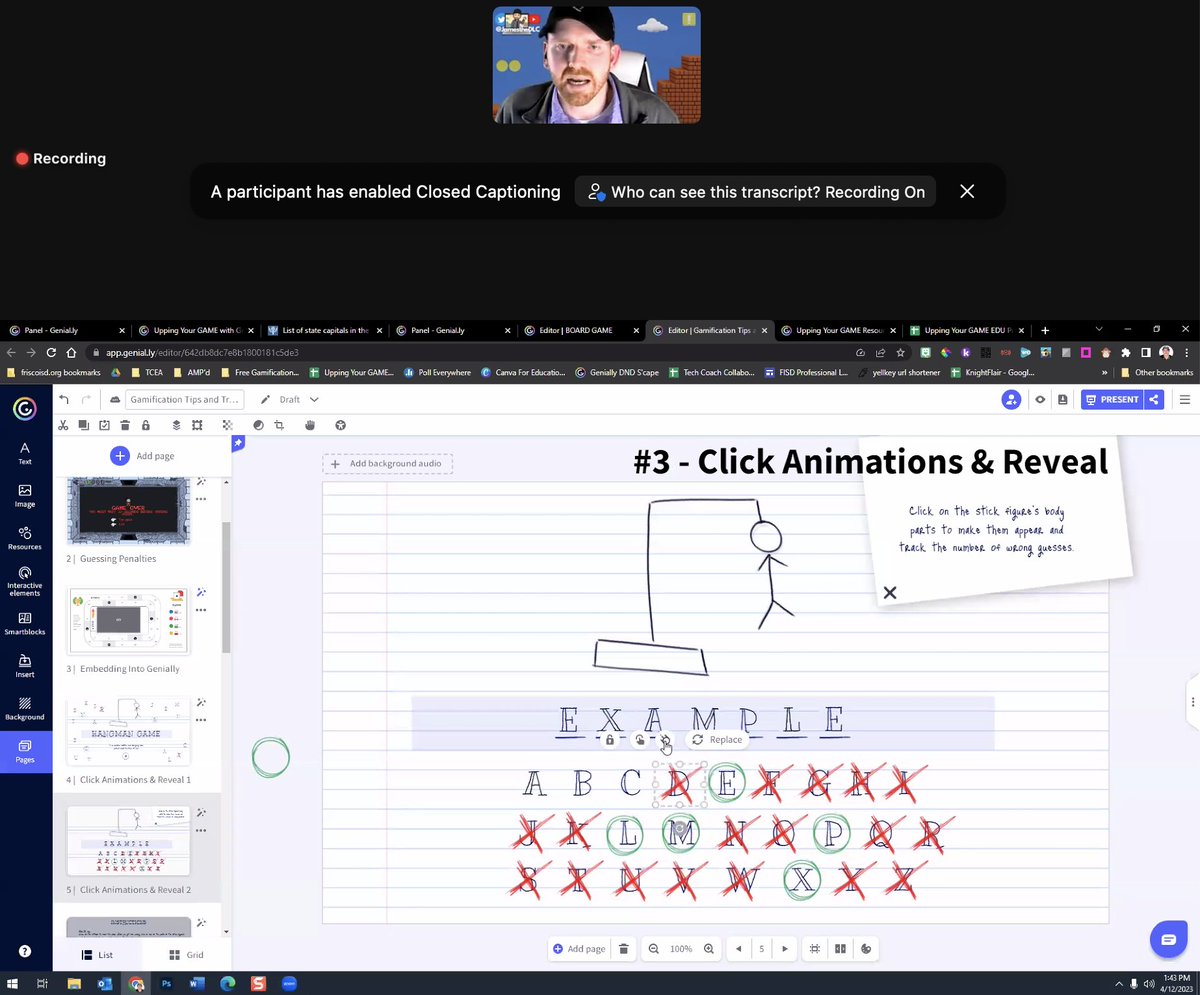Click the blue Add page button in panel

(143, 456)
